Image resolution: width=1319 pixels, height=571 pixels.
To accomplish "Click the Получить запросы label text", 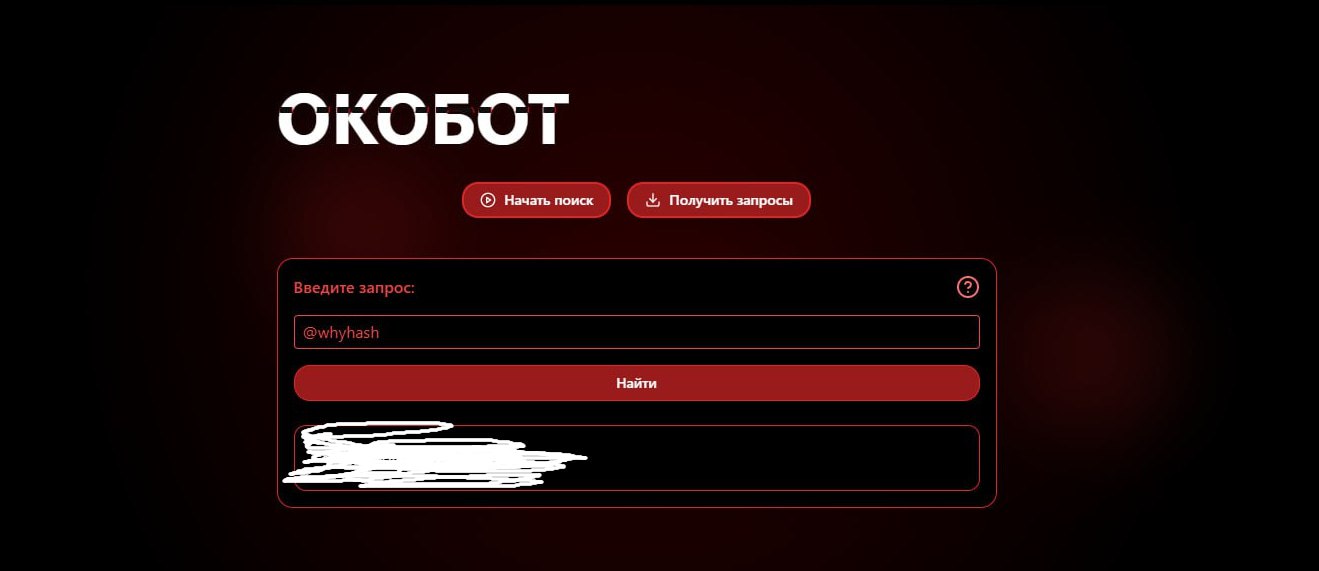I will click(x=731, y=200).
